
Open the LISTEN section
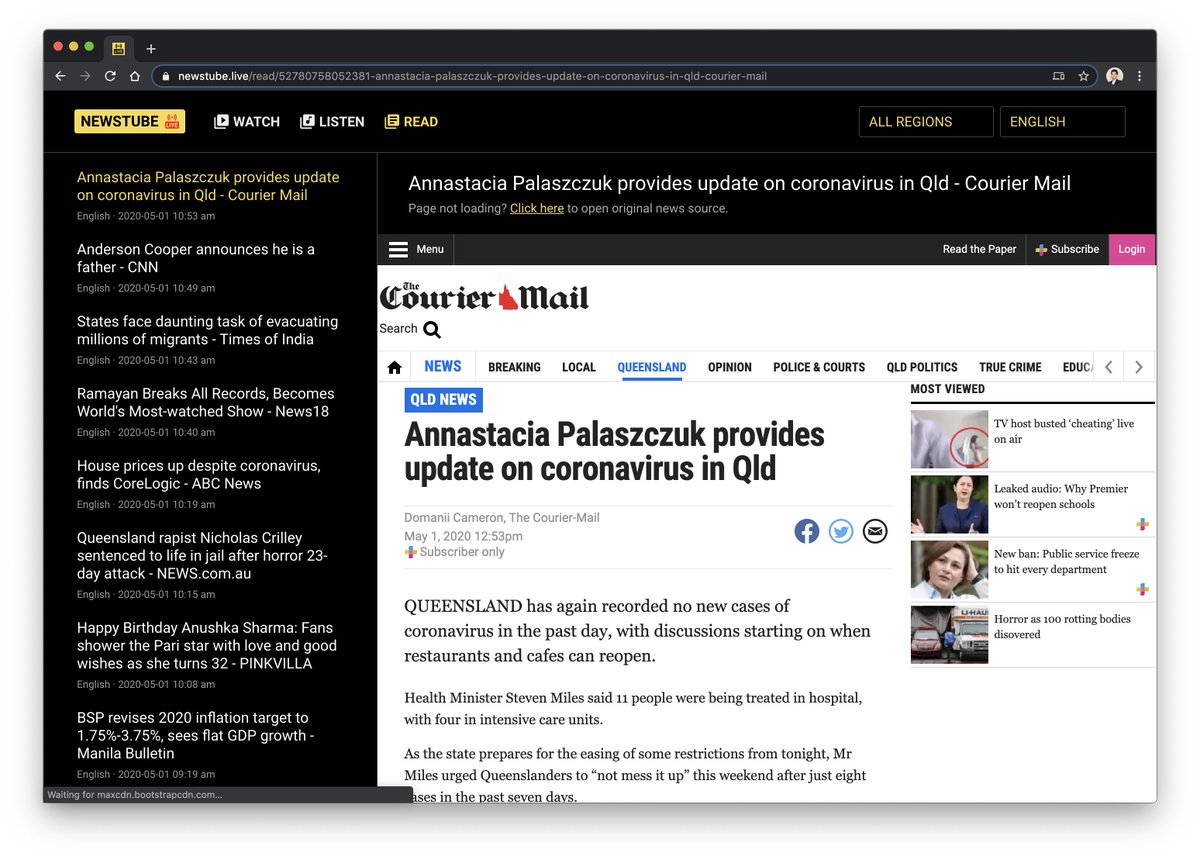click(332, 122)
